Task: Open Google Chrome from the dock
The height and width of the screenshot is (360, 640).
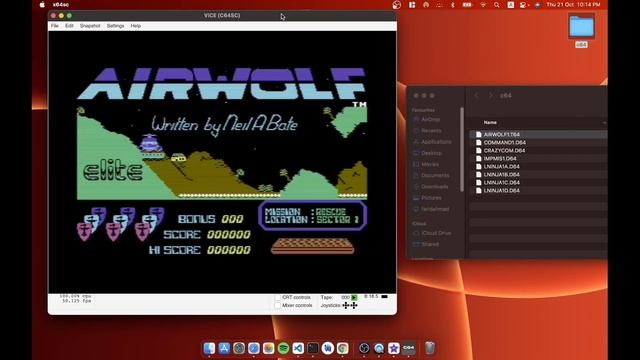Action: (342, 348)
